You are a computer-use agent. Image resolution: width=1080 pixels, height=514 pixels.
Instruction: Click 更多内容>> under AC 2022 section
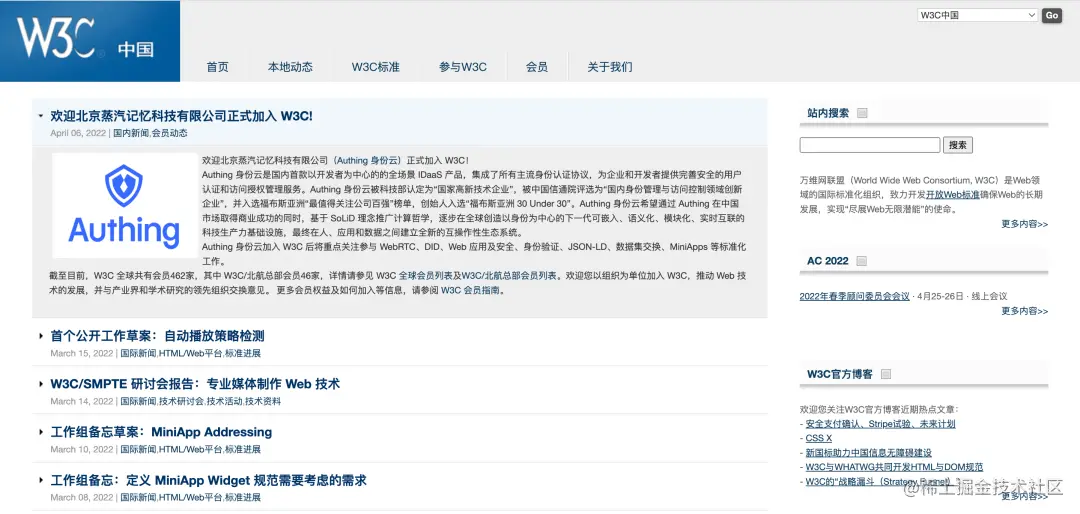(1025, 311)
